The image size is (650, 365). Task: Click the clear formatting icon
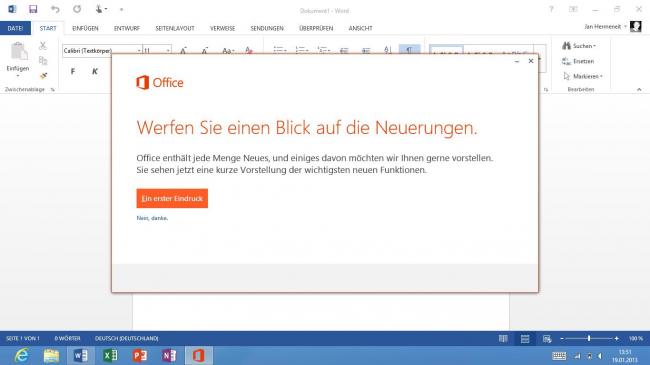pyautogui.click(x=249, y=51)
